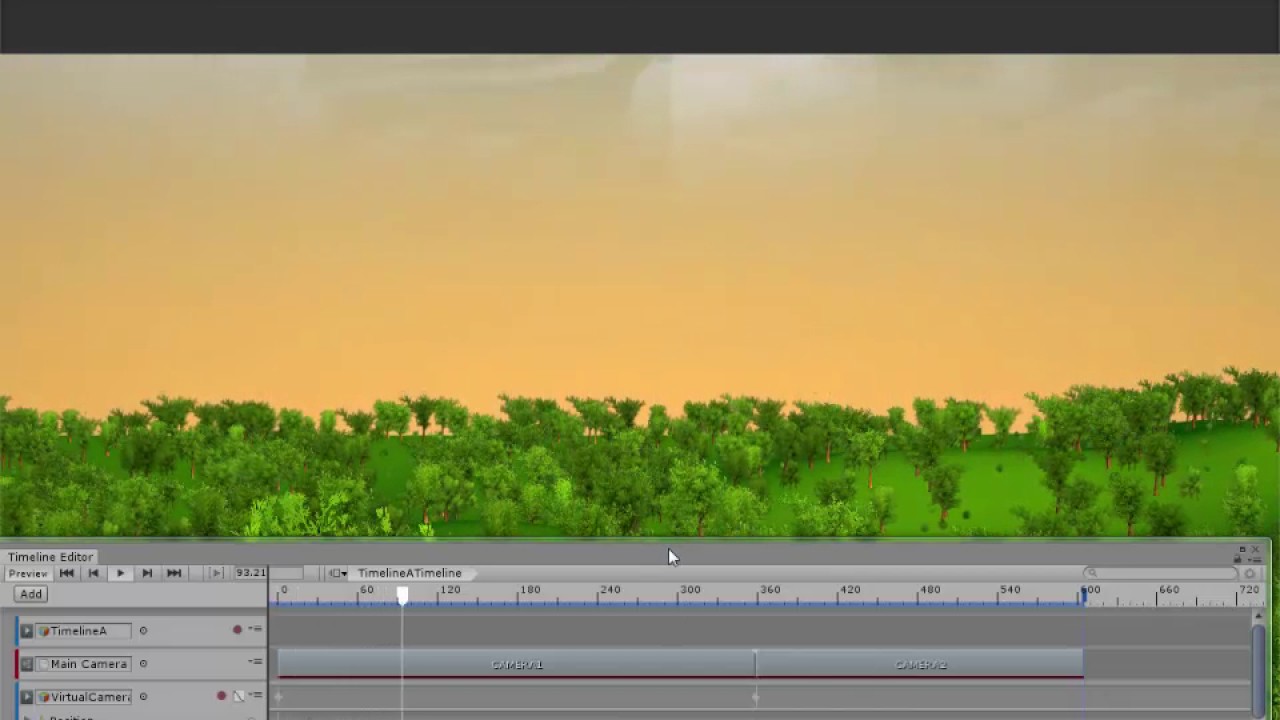Viewport: 1280px width, 720px height.
Task: Click the scroll-up arrow of track list
Action: click(x=1258, y=614)
